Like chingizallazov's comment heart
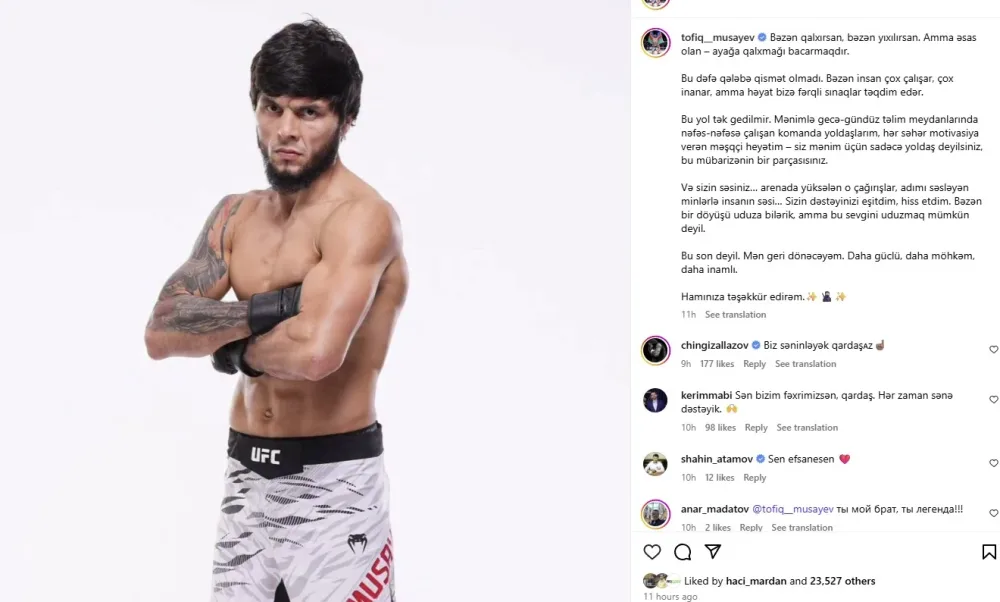 tap(993, 350)
